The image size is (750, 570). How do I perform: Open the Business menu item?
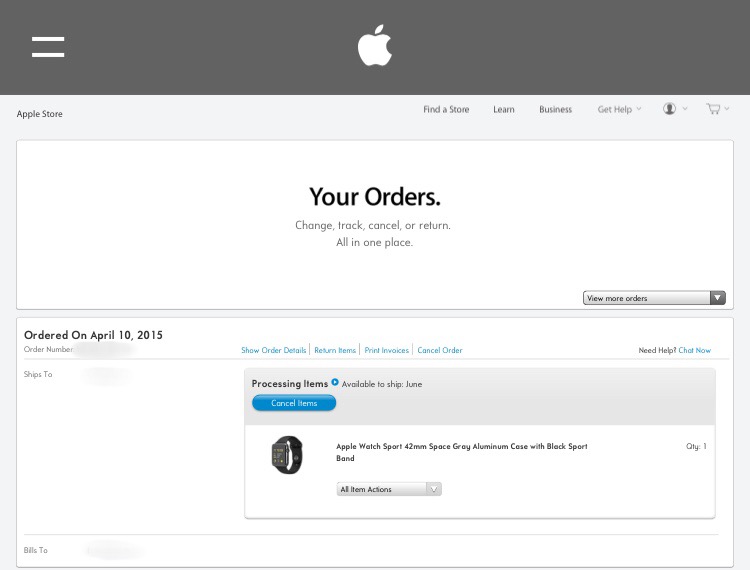coord(555,110)
